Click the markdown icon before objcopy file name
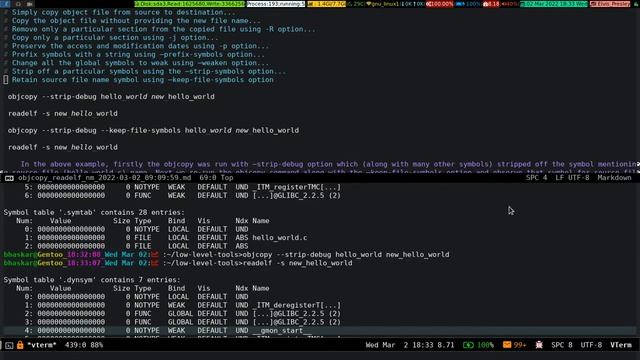640x360 pixels. [x=9, y=178]
